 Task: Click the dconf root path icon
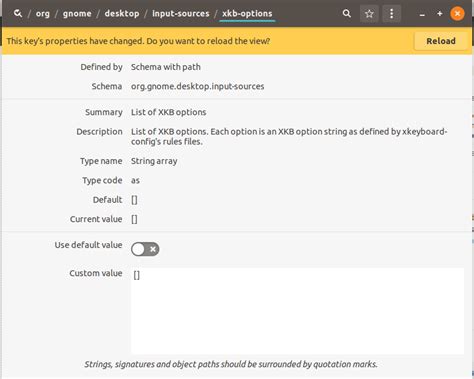point(18,14)
